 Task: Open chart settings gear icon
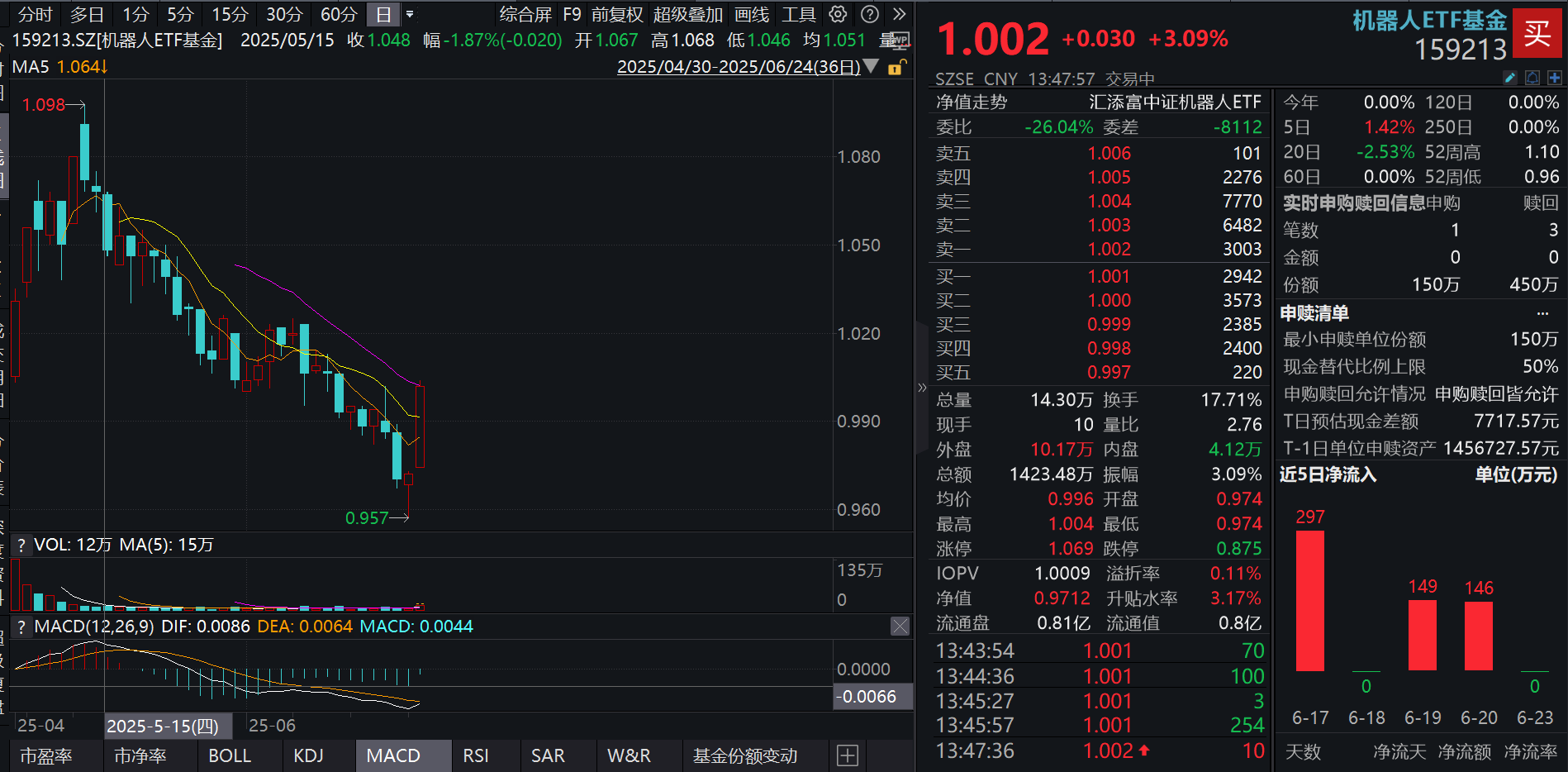pyautogui.click(x=838, y=14)
